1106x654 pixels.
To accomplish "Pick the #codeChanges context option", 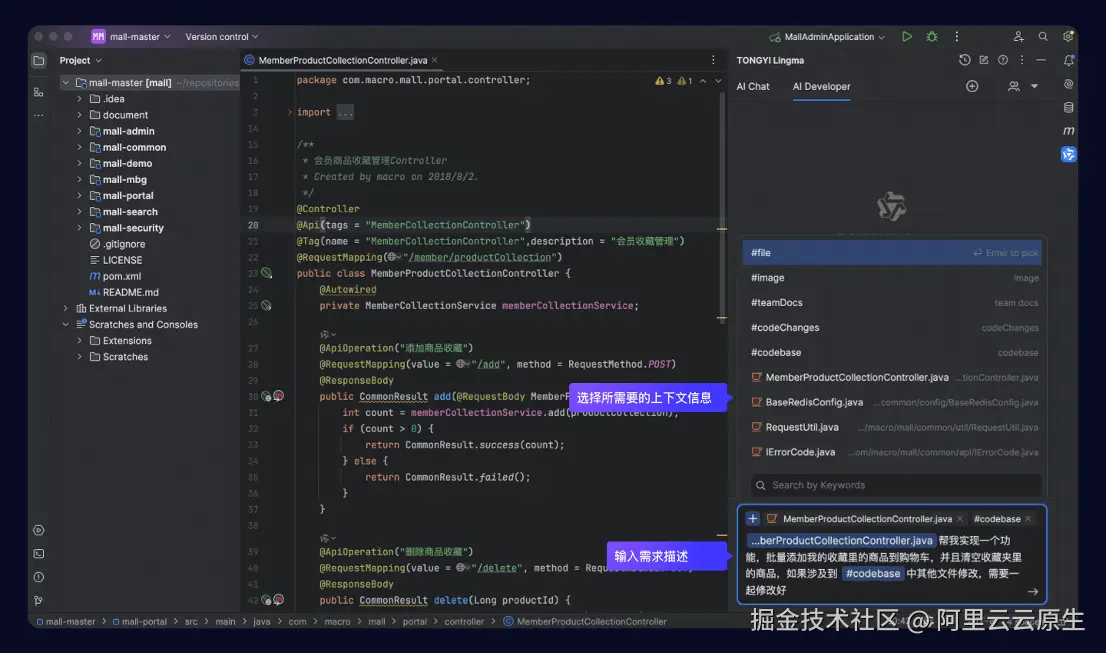I will [x=892, y=327].
